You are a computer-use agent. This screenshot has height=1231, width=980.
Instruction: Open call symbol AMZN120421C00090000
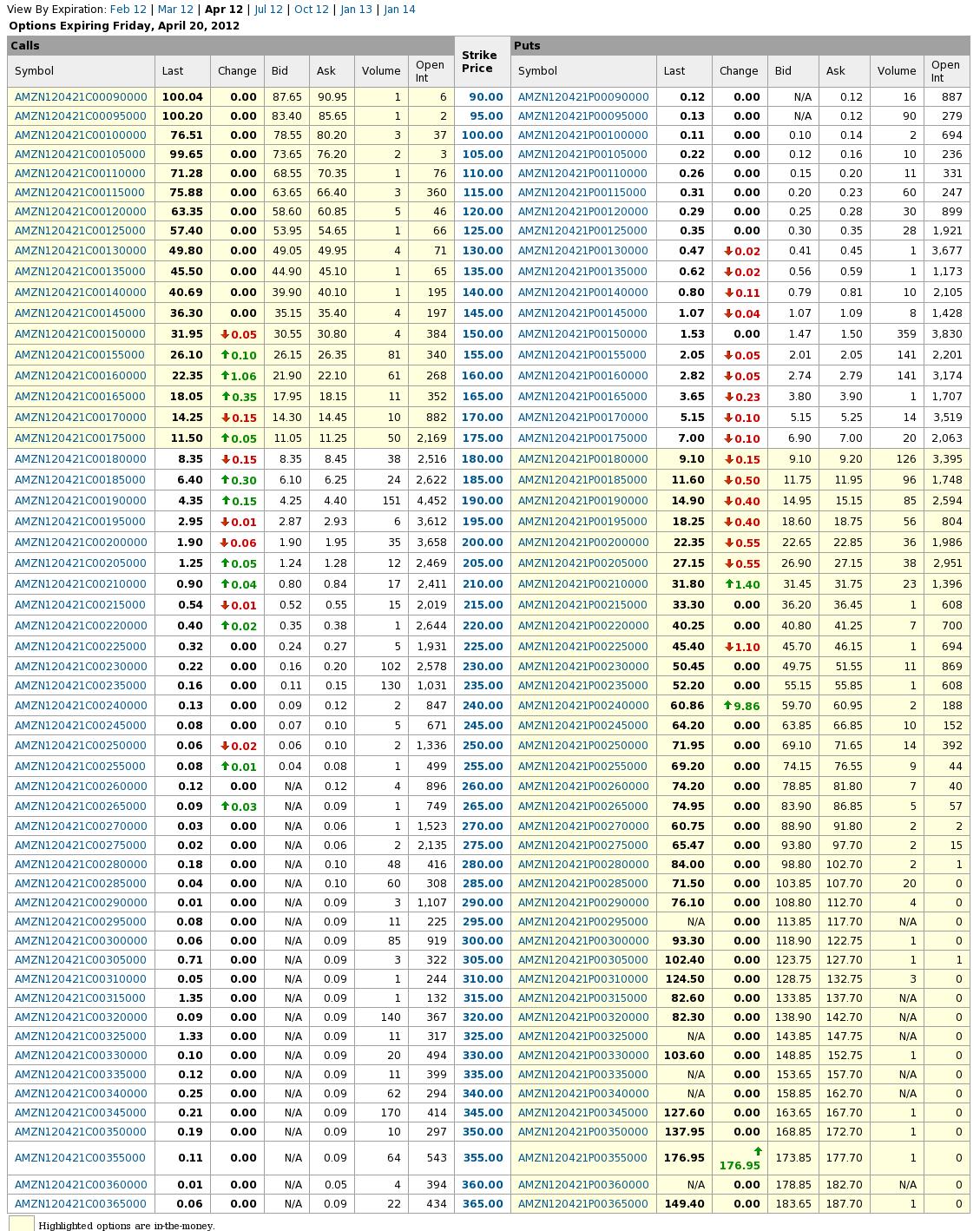point(81,97)
